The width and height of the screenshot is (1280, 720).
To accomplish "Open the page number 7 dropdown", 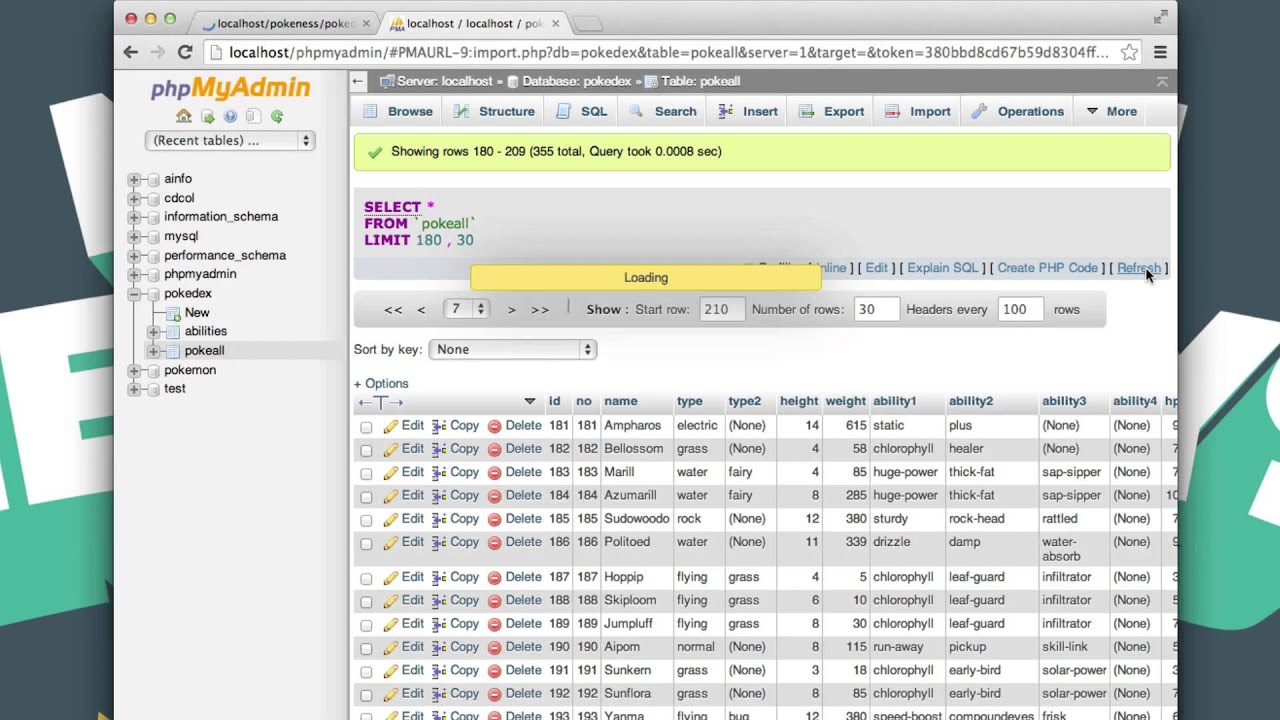I will (467, 309).
